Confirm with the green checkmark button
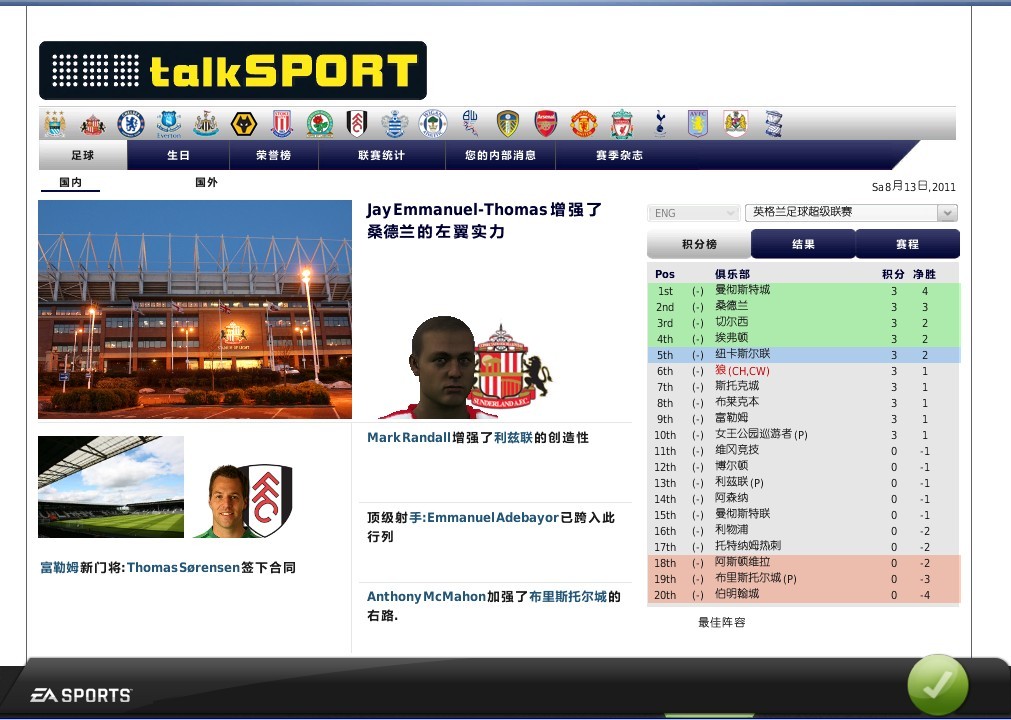Viewport: 1011px width, 720px height. pos(937,685)
